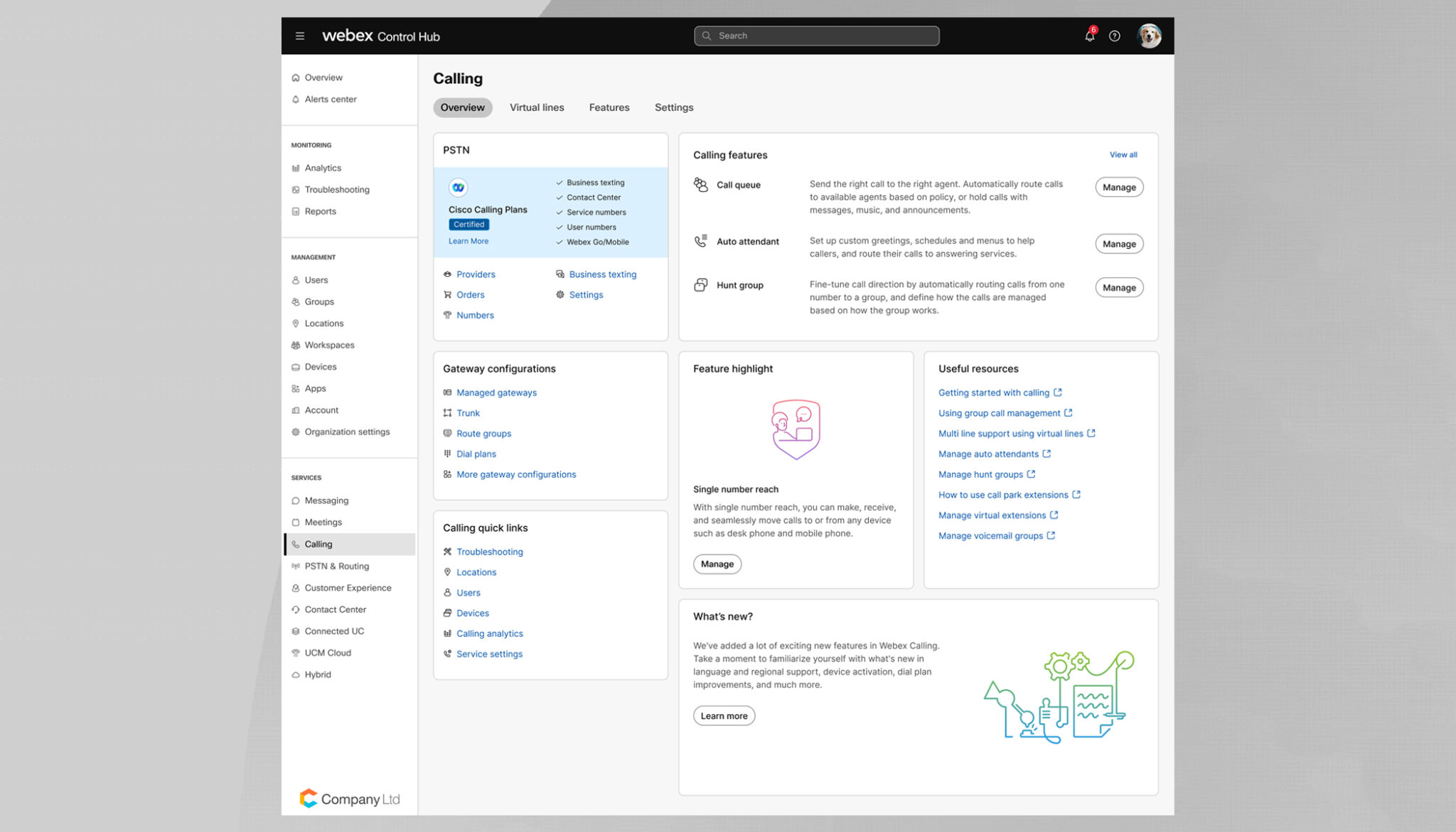The height and width of the screenshot is (832, 1456).
Task: Open the profile avatar menu
Action: 1150,36
